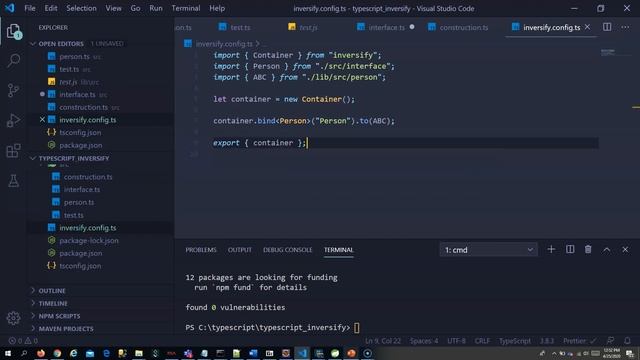Expand the Timeline section
The image size is (640, 360).
(x=53, y=303)
